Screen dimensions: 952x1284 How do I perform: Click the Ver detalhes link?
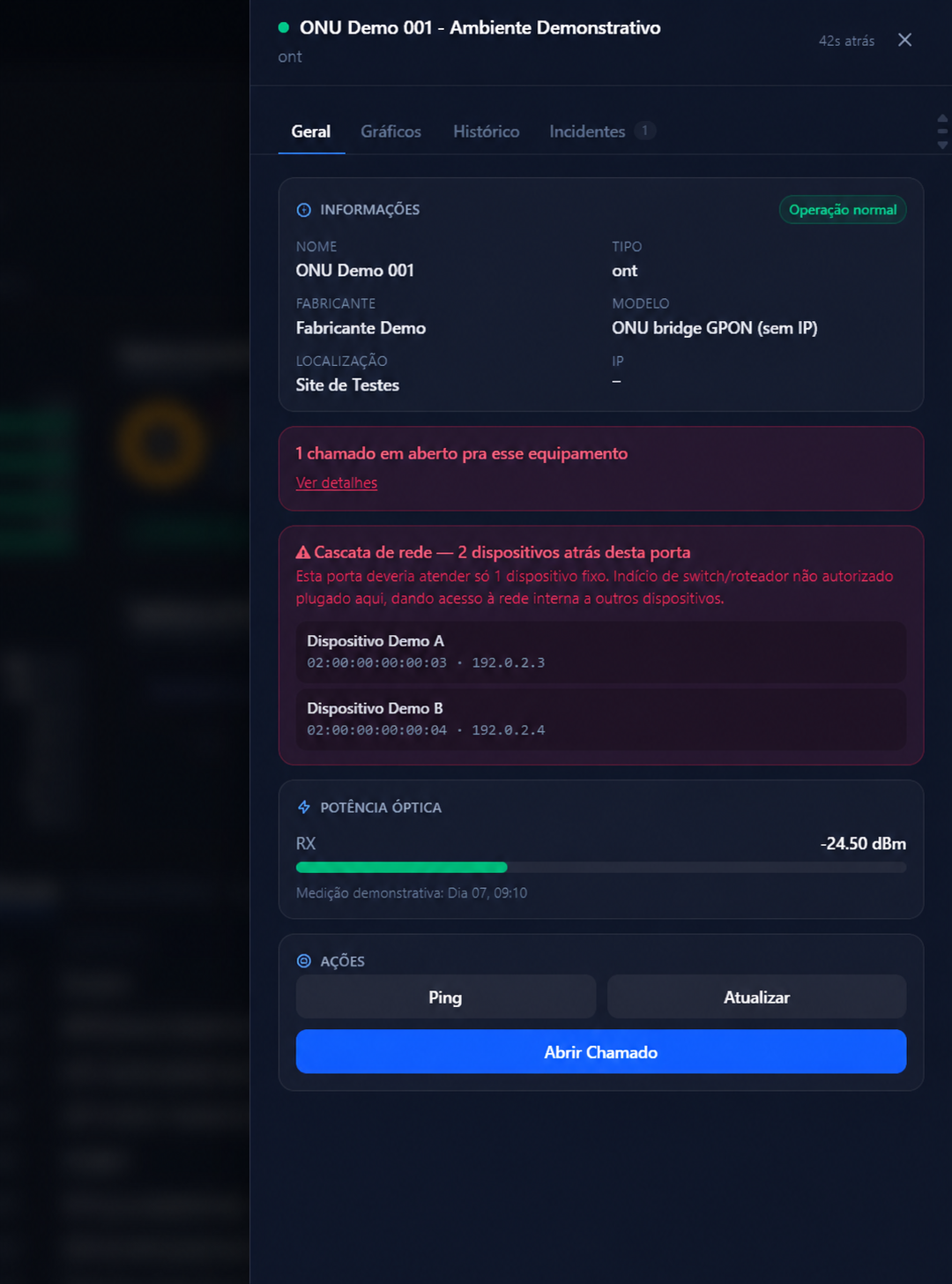(337, 482)
